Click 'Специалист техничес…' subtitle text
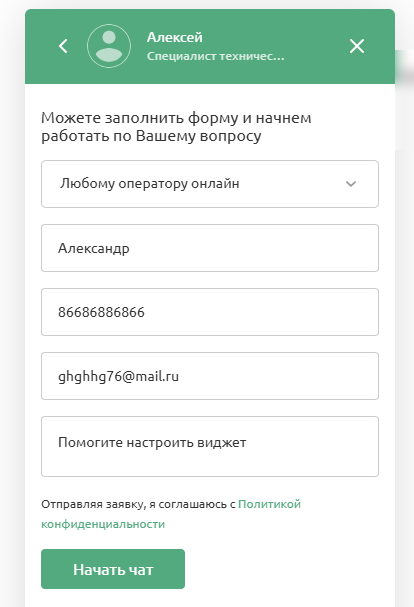This screenshot has width=414, height=607. pos(216,56)
